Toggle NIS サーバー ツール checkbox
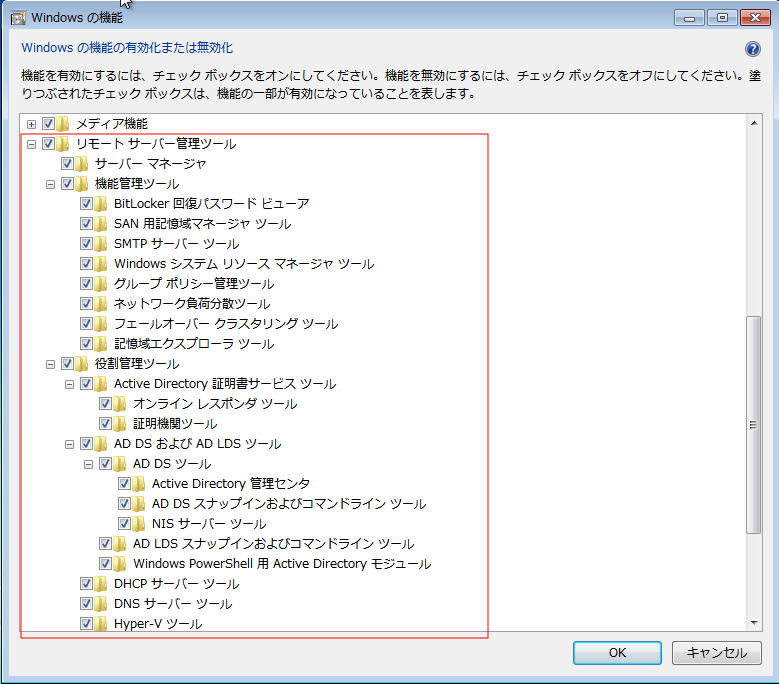779x684 pixels. pyautogui.click(x=124, y=524)
